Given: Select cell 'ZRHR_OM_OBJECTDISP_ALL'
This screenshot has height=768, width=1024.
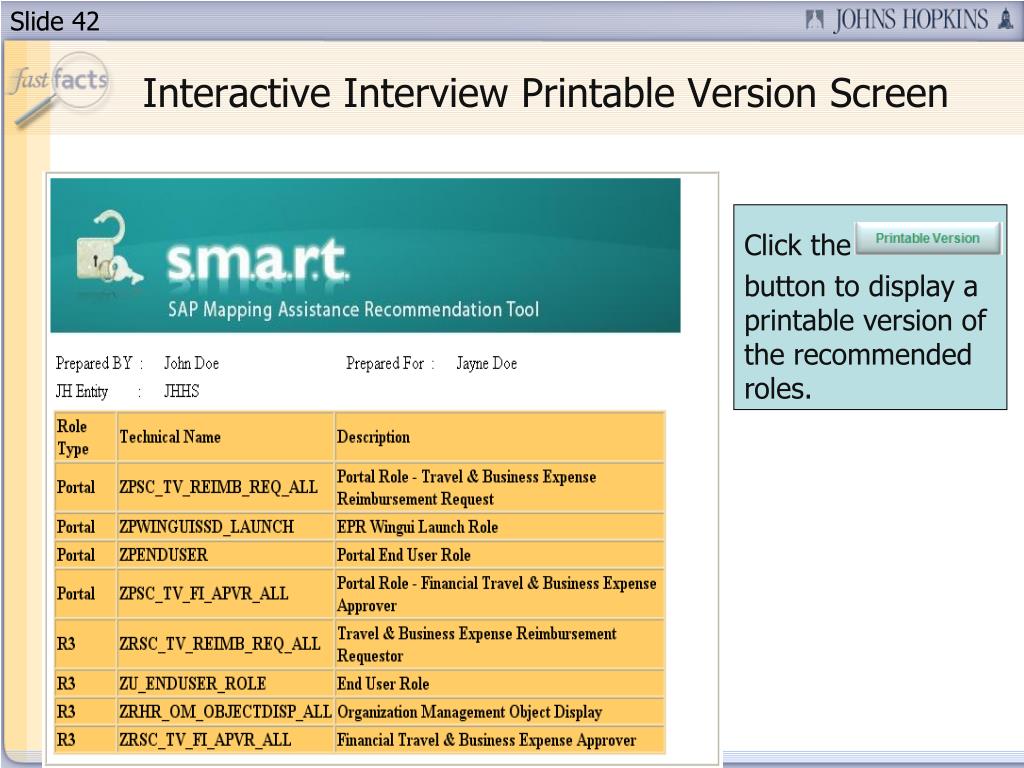Looking at the screenshot, I should click(225, 712).
